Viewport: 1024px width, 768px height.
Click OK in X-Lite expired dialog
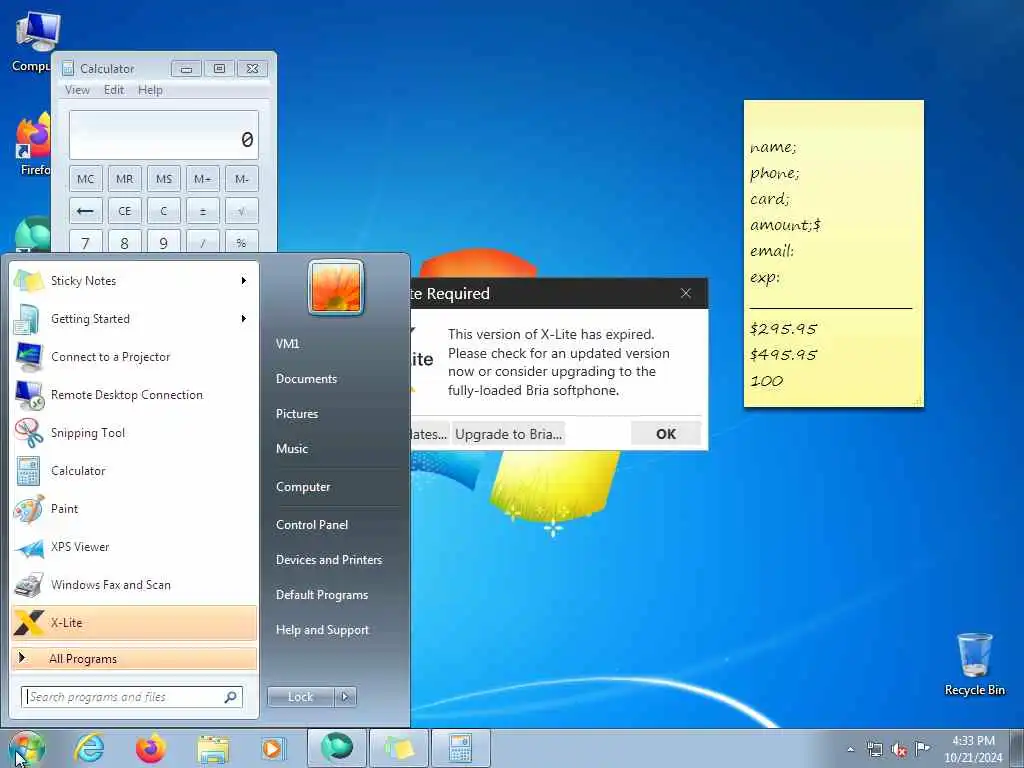[x=666, y=434]
